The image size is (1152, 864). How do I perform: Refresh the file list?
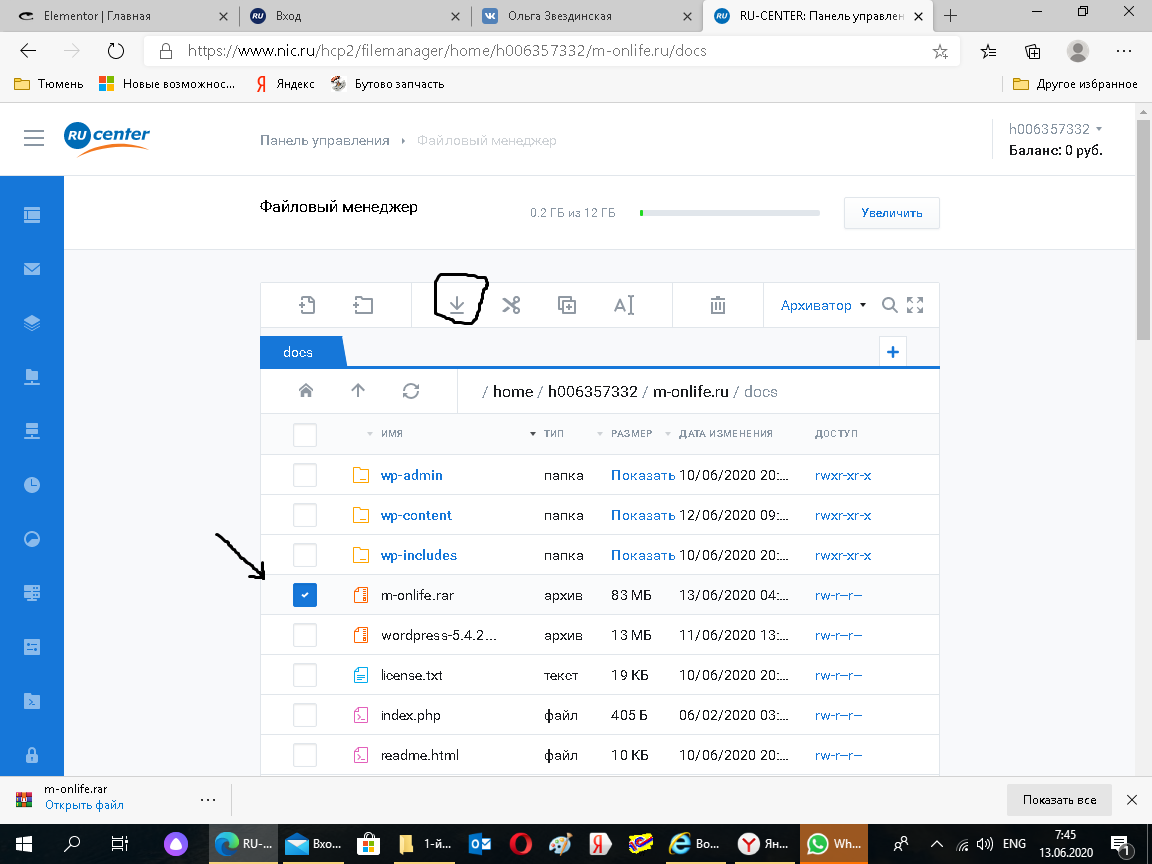pyautogui.click(x=411, y=391)
